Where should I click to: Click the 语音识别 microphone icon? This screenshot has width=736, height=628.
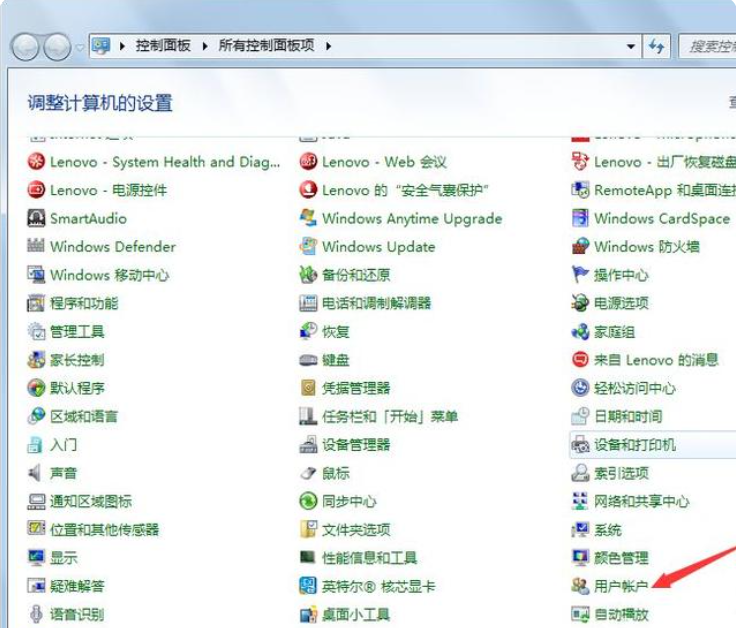[36, 614]
